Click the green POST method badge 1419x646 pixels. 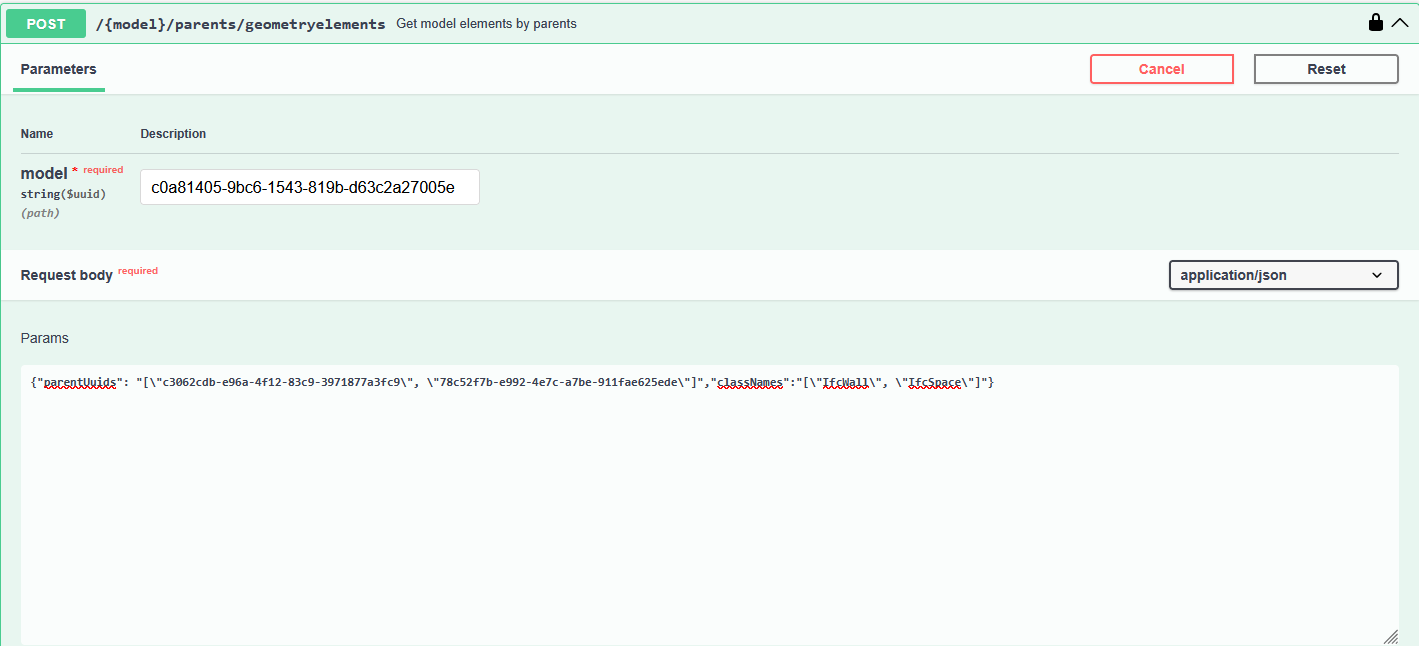click(x=46, y=23)
